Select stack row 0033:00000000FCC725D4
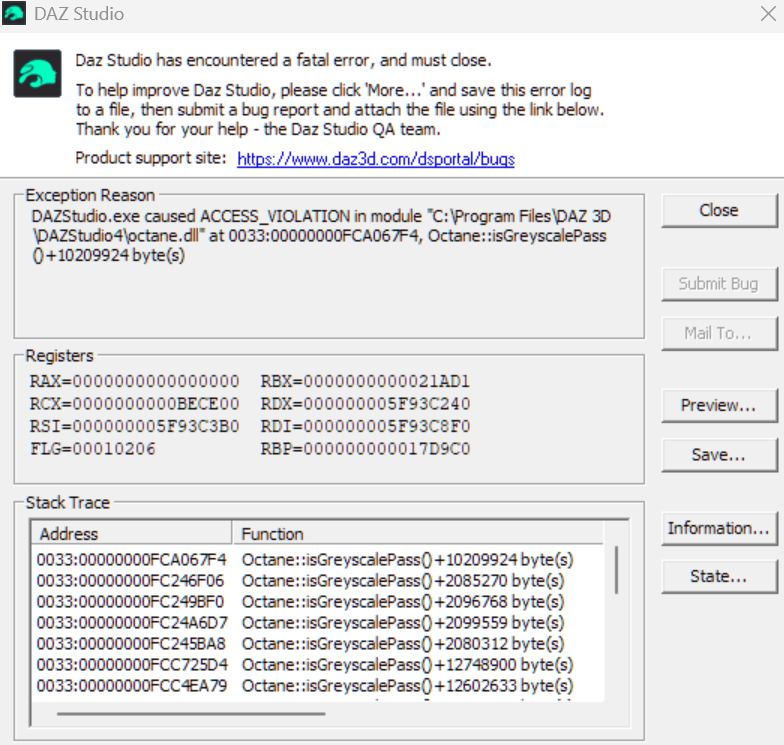This screenshot has width=784, height=745. coord(132,664)
